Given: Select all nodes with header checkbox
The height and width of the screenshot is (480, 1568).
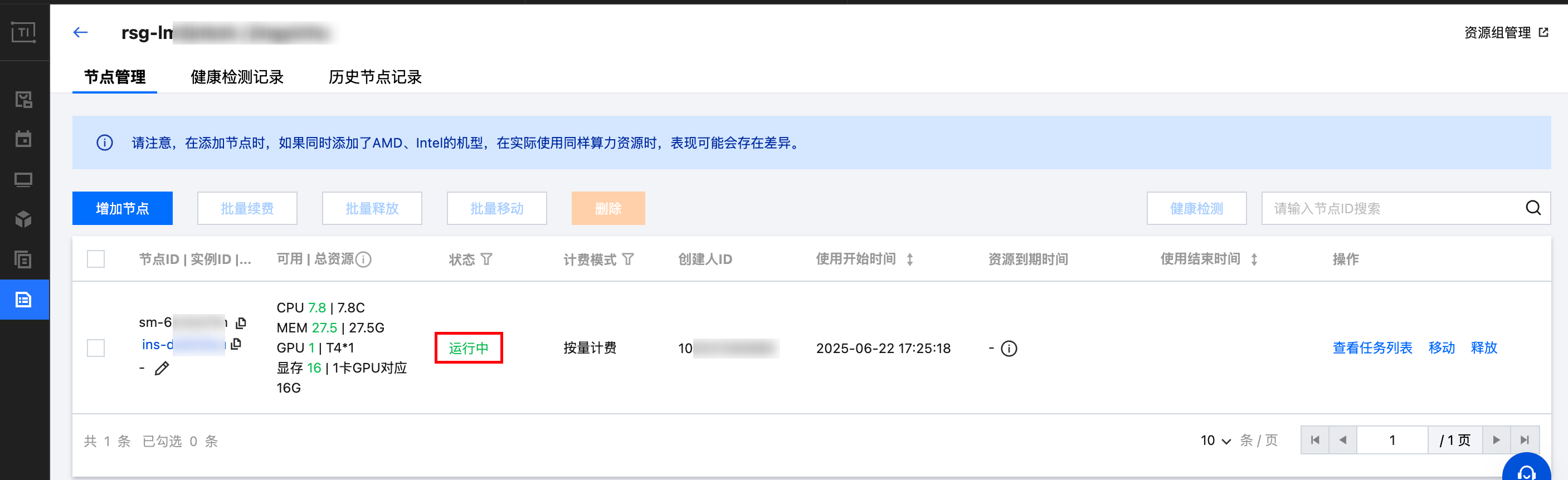Looking at the screenshot, I should (x=96, y=259).
